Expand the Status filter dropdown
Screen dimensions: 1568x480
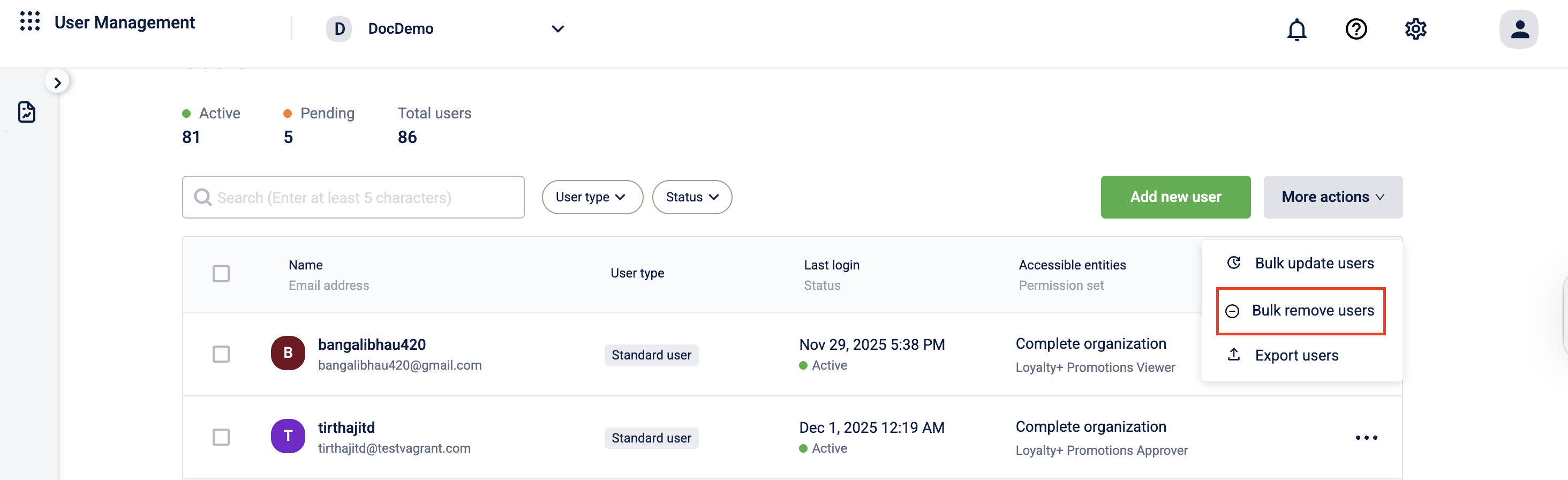coord(692,197)
